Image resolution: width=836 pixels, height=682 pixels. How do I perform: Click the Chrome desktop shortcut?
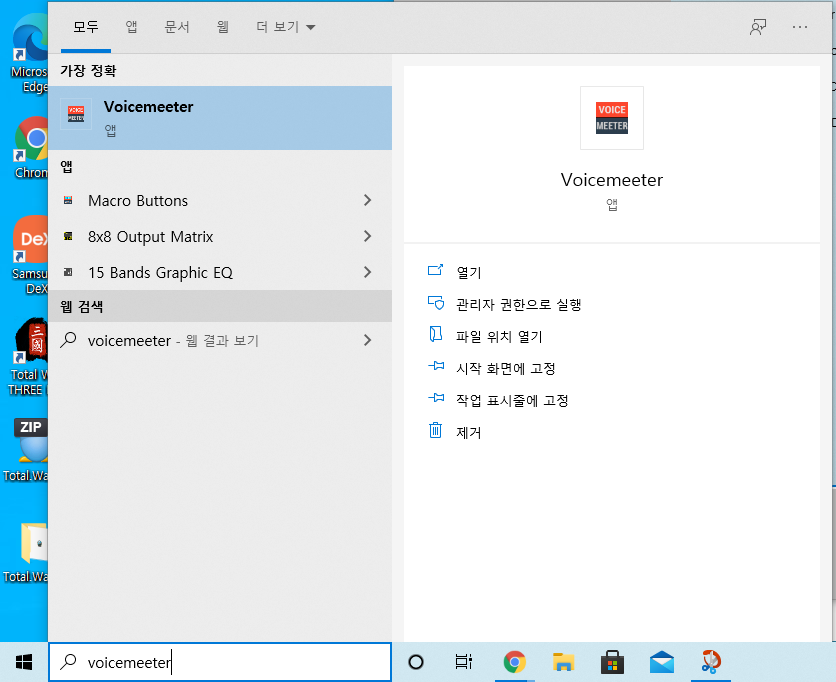click(x=31, y=148)
